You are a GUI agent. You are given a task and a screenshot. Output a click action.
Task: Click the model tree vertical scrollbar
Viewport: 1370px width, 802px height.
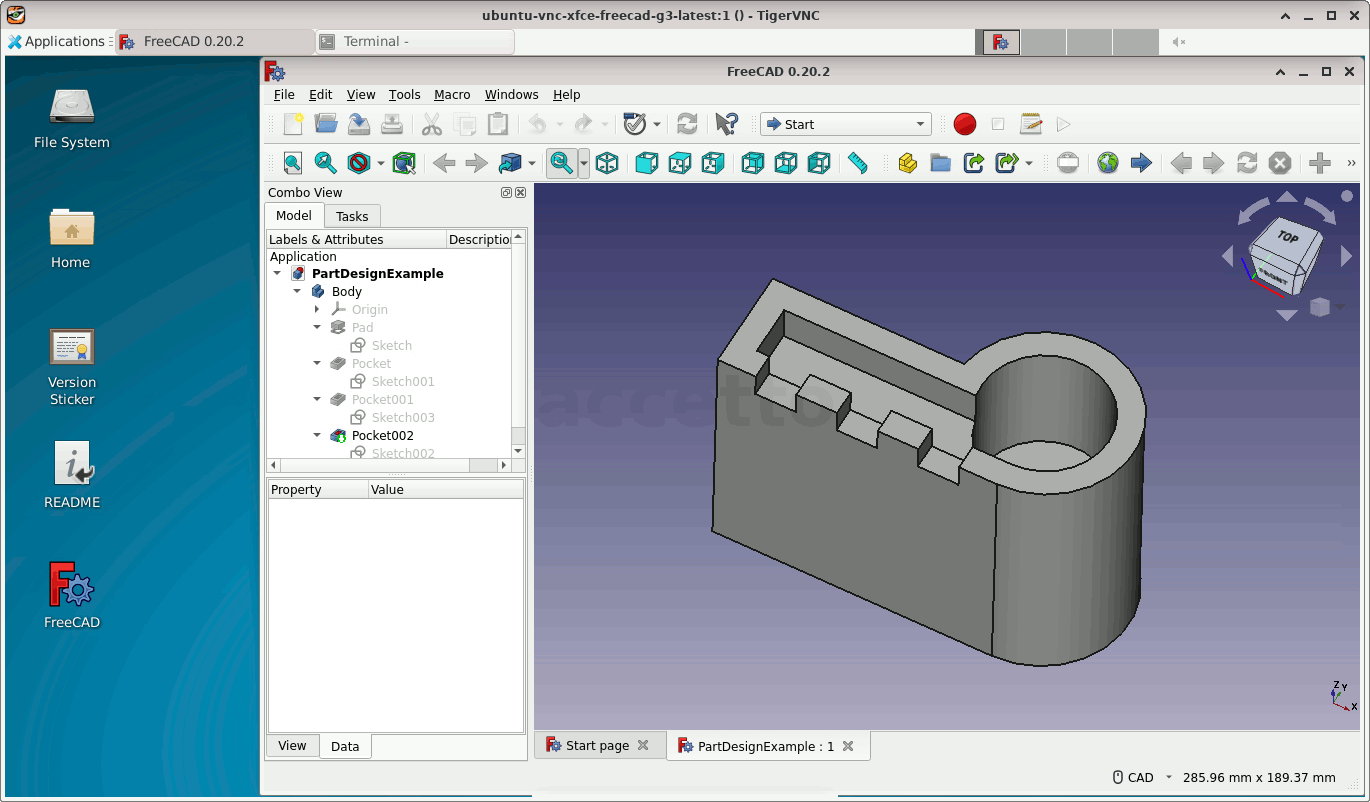[518, 345]
